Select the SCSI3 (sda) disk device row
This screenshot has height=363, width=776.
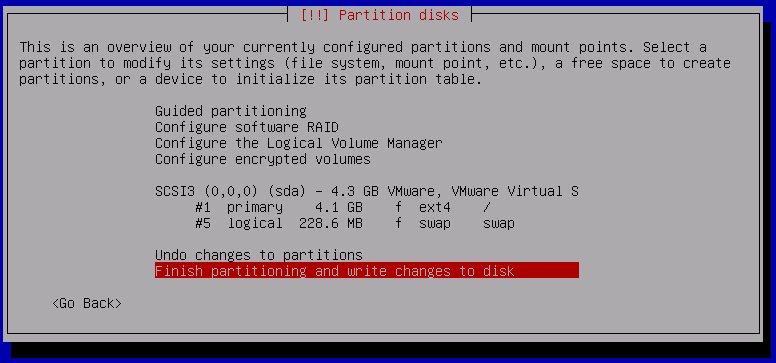click(x=367, y=191)
